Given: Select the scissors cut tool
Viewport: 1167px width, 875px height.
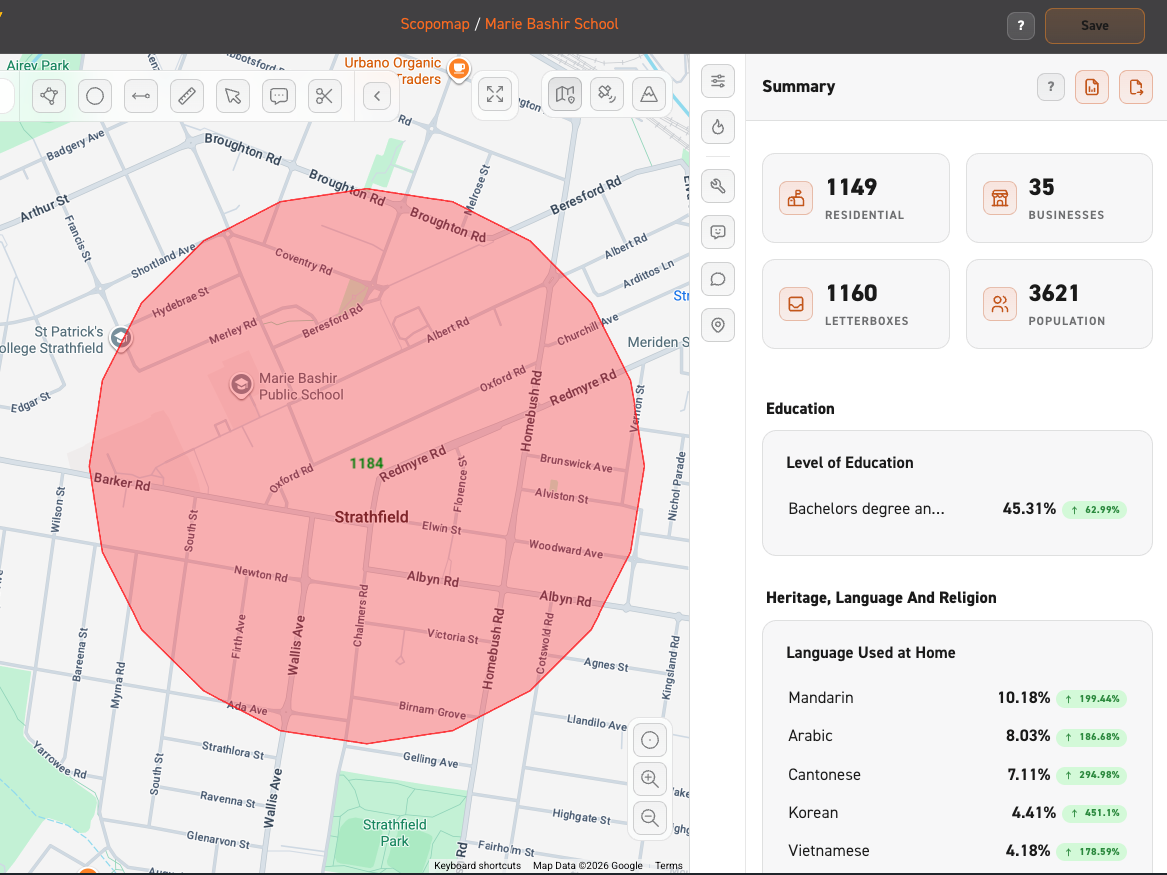Looking at the screenshot, I should pyautogui.click(x=324, y=96).
